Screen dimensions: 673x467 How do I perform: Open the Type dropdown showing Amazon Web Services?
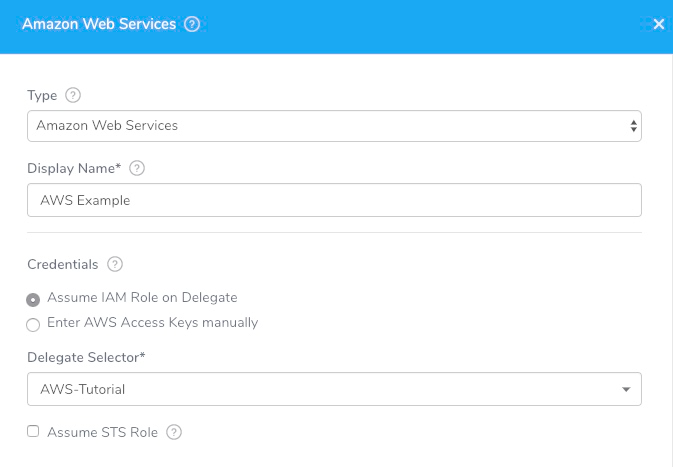tap(334, 126)
